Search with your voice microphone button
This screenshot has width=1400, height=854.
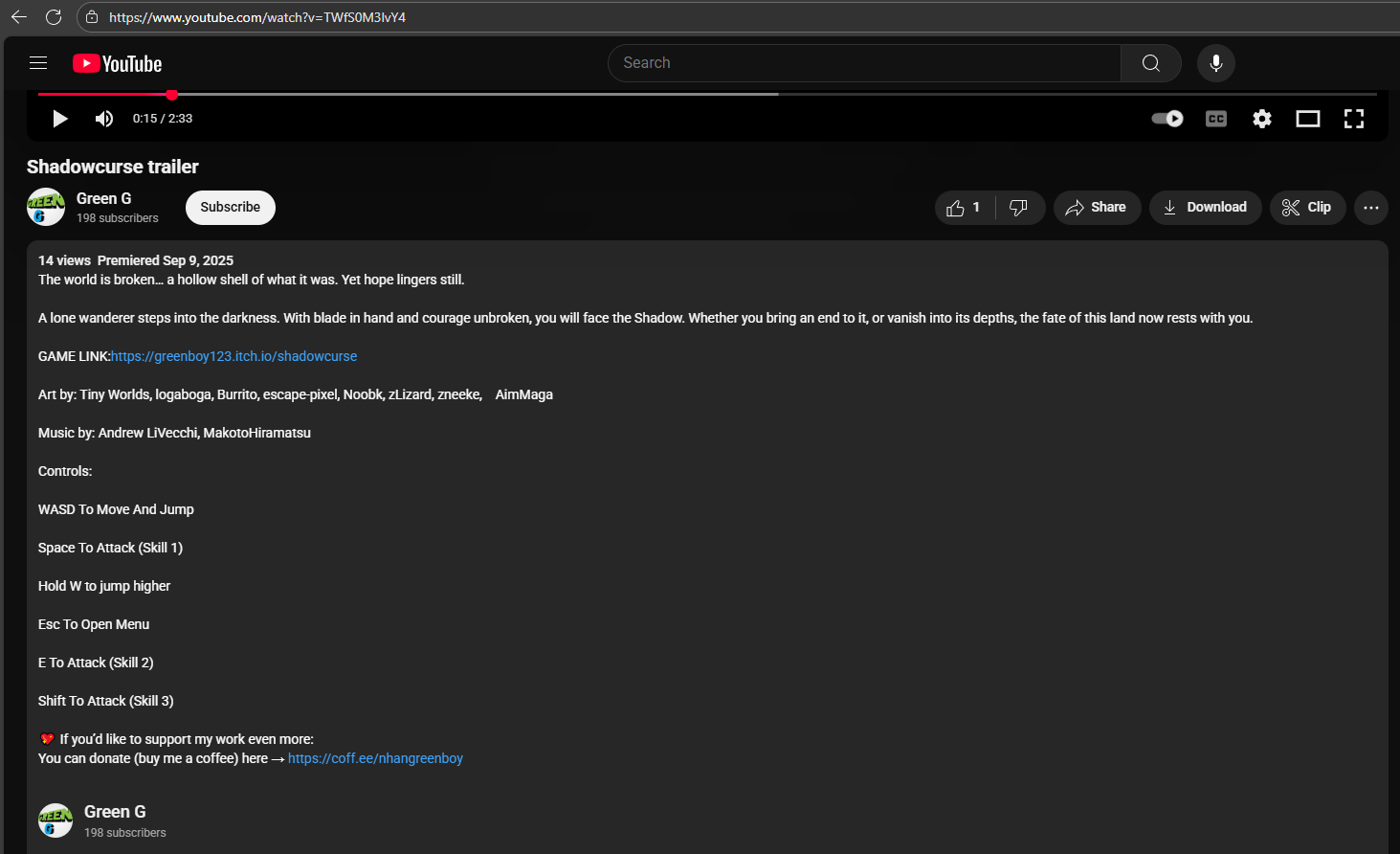tap(1216, 63)
